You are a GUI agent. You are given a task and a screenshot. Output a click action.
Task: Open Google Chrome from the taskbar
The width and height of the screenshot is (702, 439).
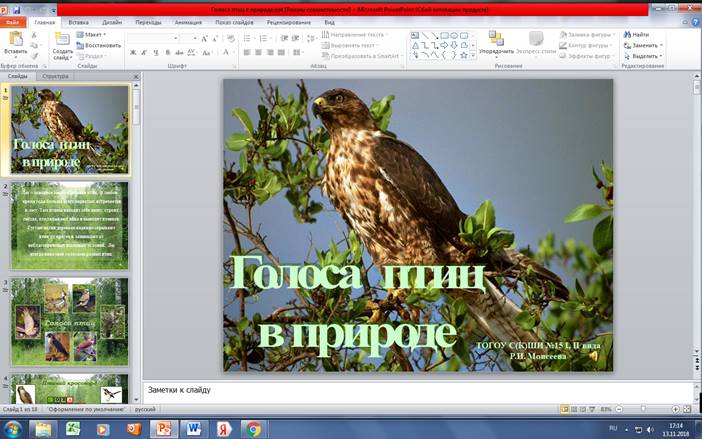pyautogui.click(x=254, y=428)
